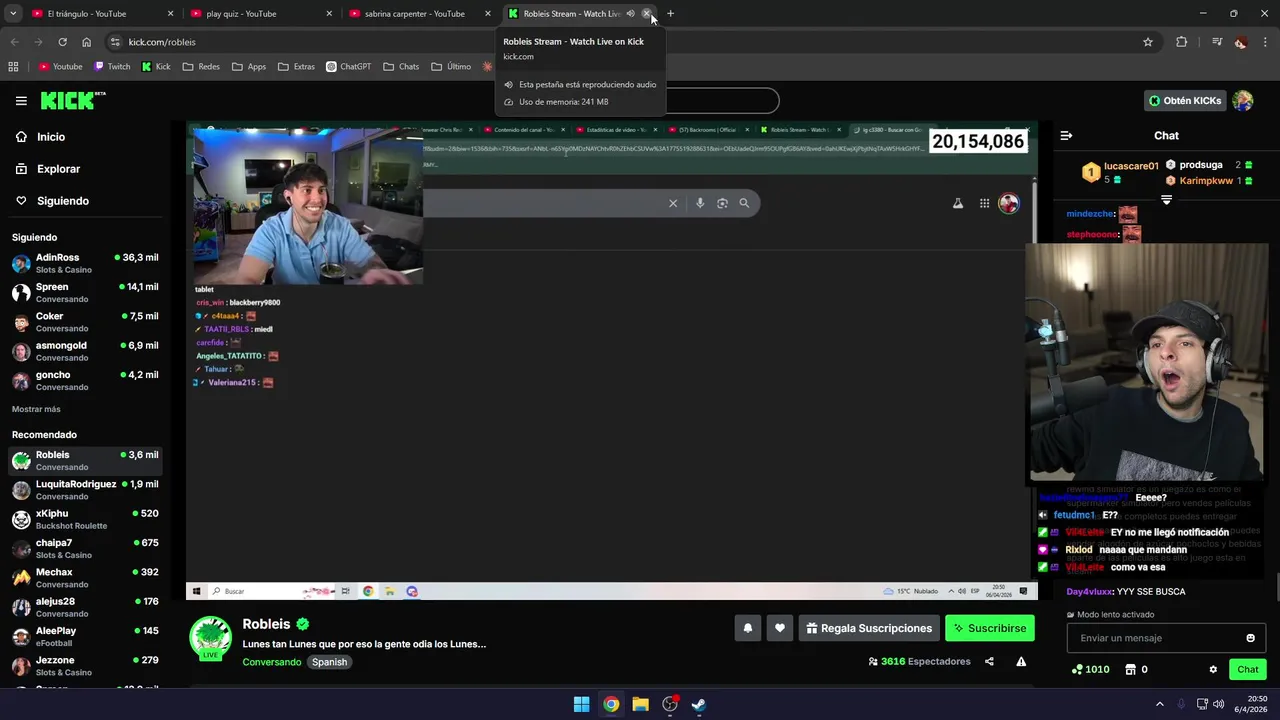Screen dimensions: 1280x720
Task: Open Windows Start menu
Action: [581, 704]
